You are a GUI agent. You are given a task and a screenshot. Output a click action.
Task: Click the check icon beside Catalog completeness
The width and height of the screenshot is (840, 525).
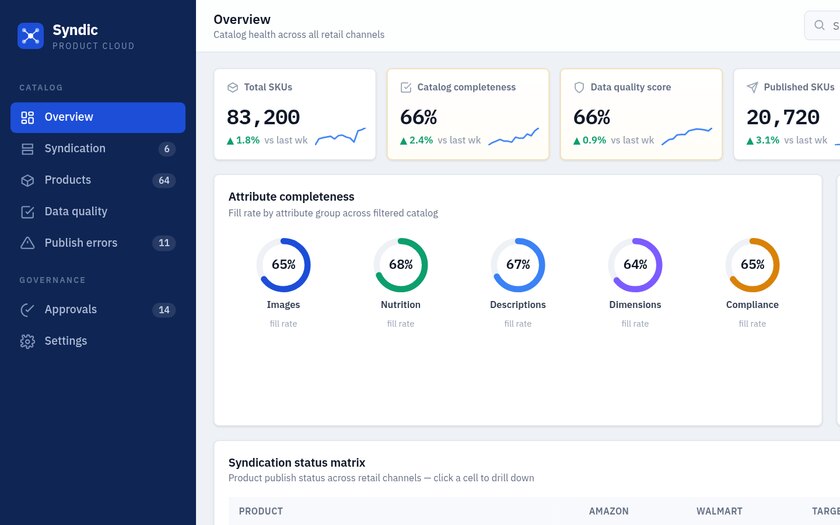(x=406, y=87)
